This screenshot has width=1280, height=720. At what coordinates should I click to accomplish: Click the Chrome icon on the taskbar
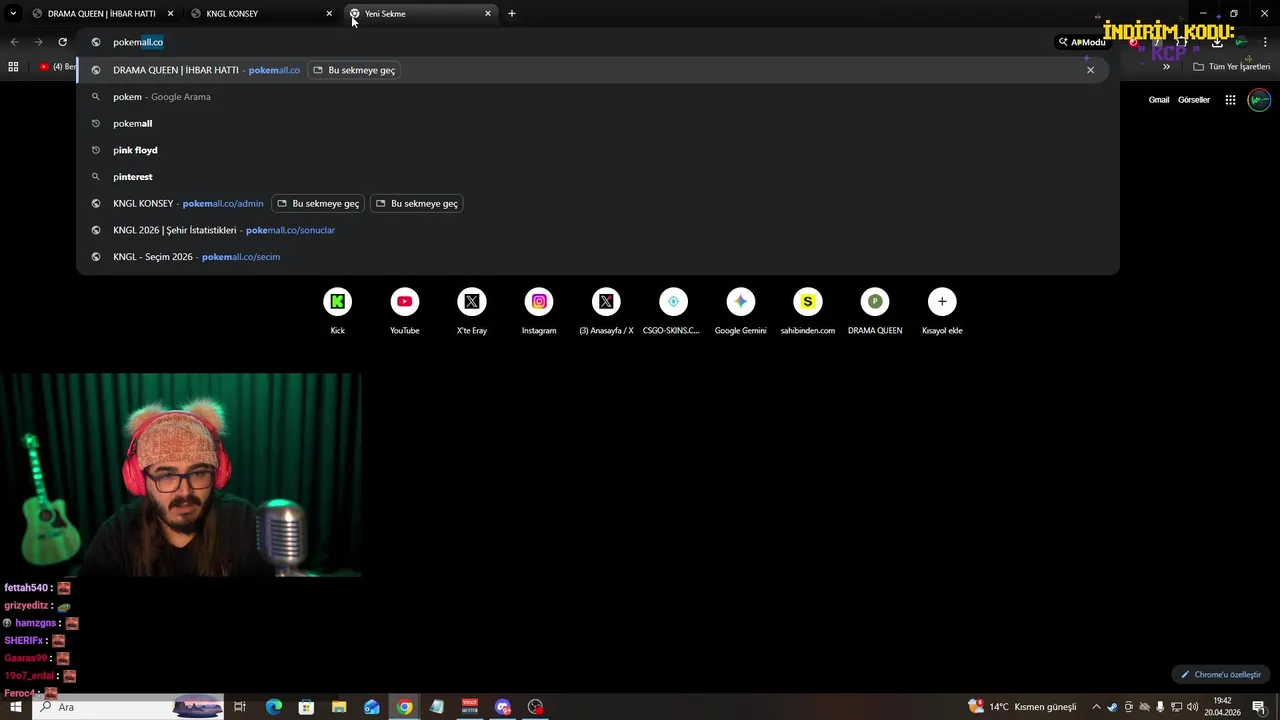[404, 707]
